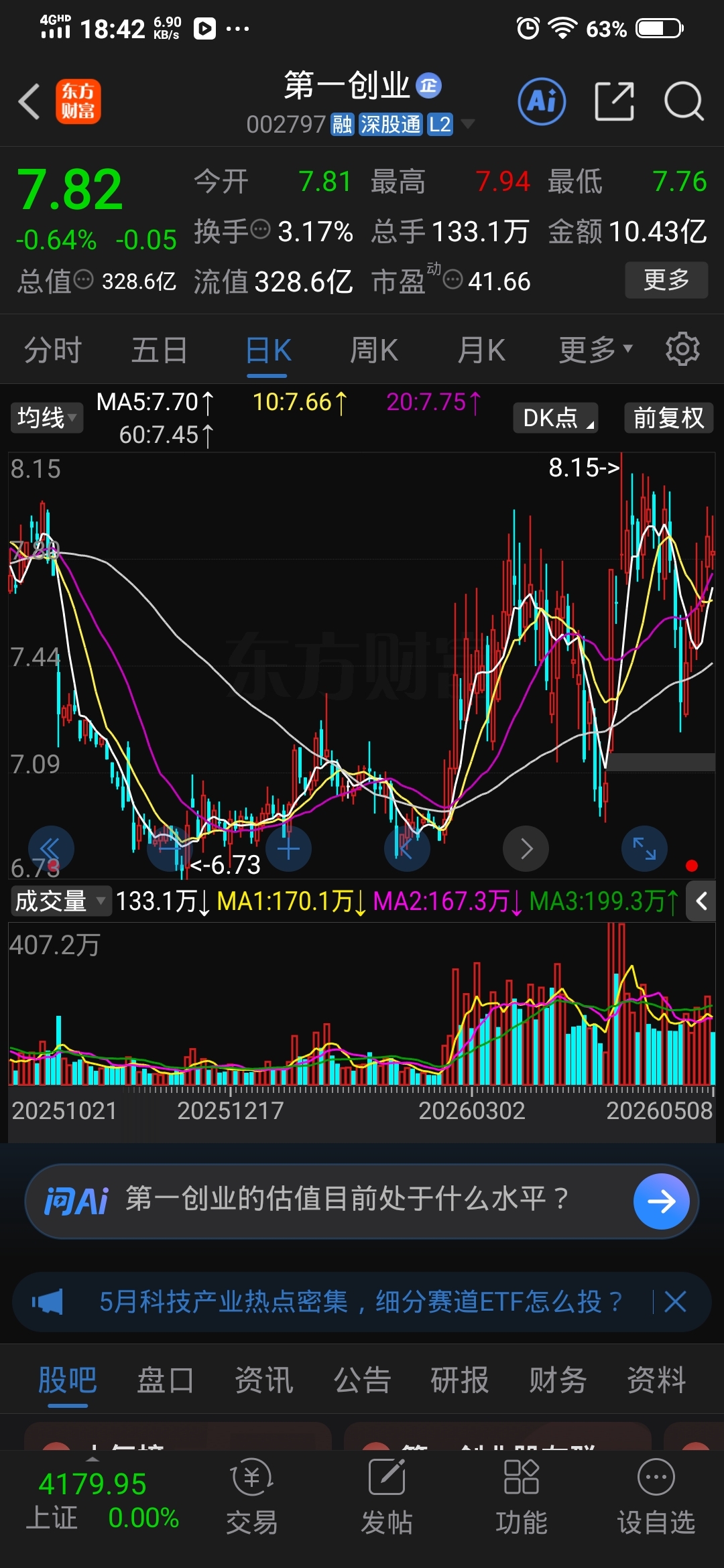Jump to earliest data with the double-left arrow

coord(51,848)
